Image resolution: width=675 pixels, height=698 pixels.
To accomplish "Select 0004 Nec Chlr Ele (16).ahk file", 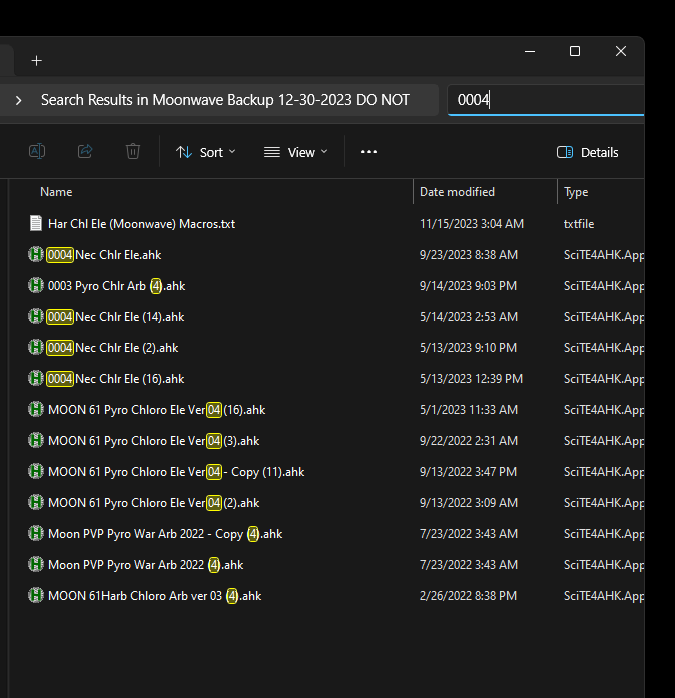I will (x=116, y=379).
